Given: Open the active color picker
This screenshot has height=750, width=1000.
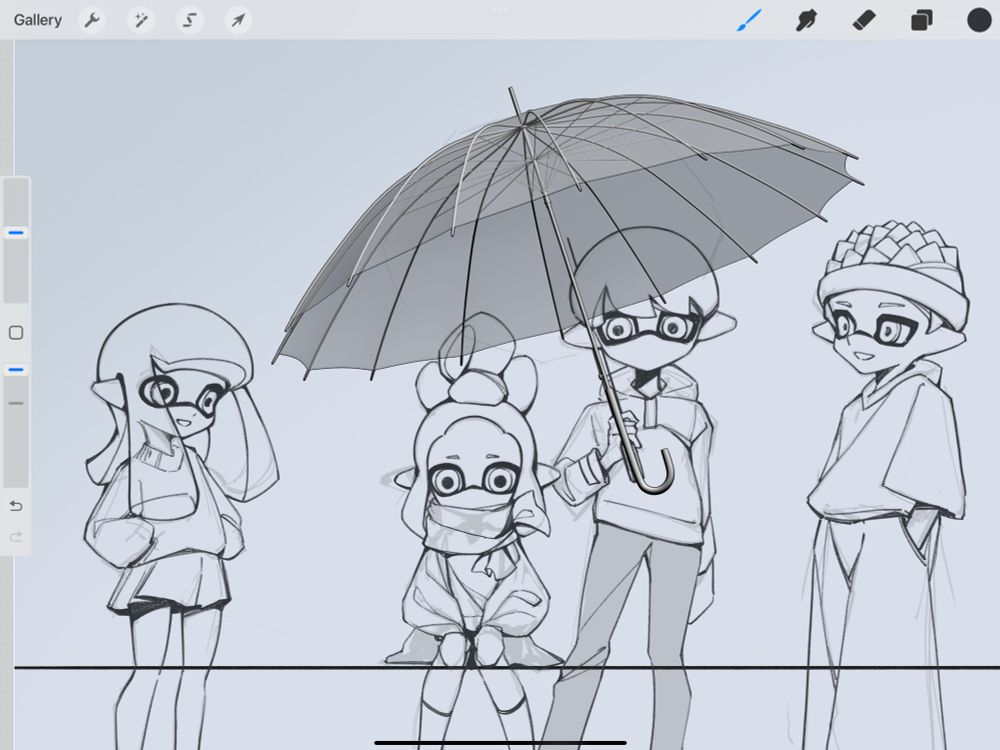Looking at the screenshot, I should click(x=979, y=20).
